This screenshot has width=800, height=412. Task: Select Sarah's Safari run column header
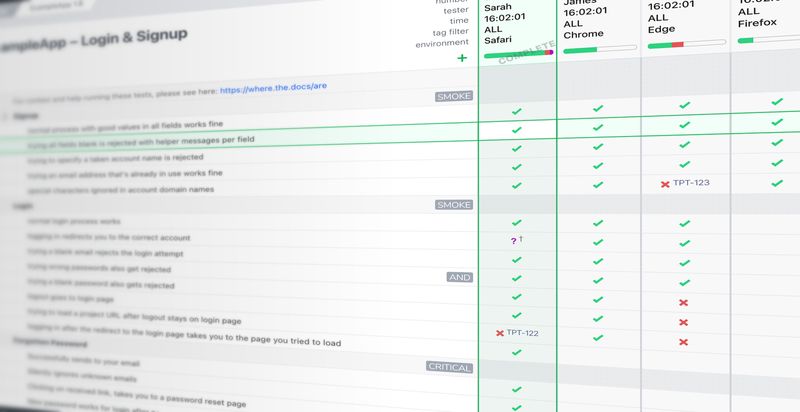pyautogui.click(x=517, y=31)
